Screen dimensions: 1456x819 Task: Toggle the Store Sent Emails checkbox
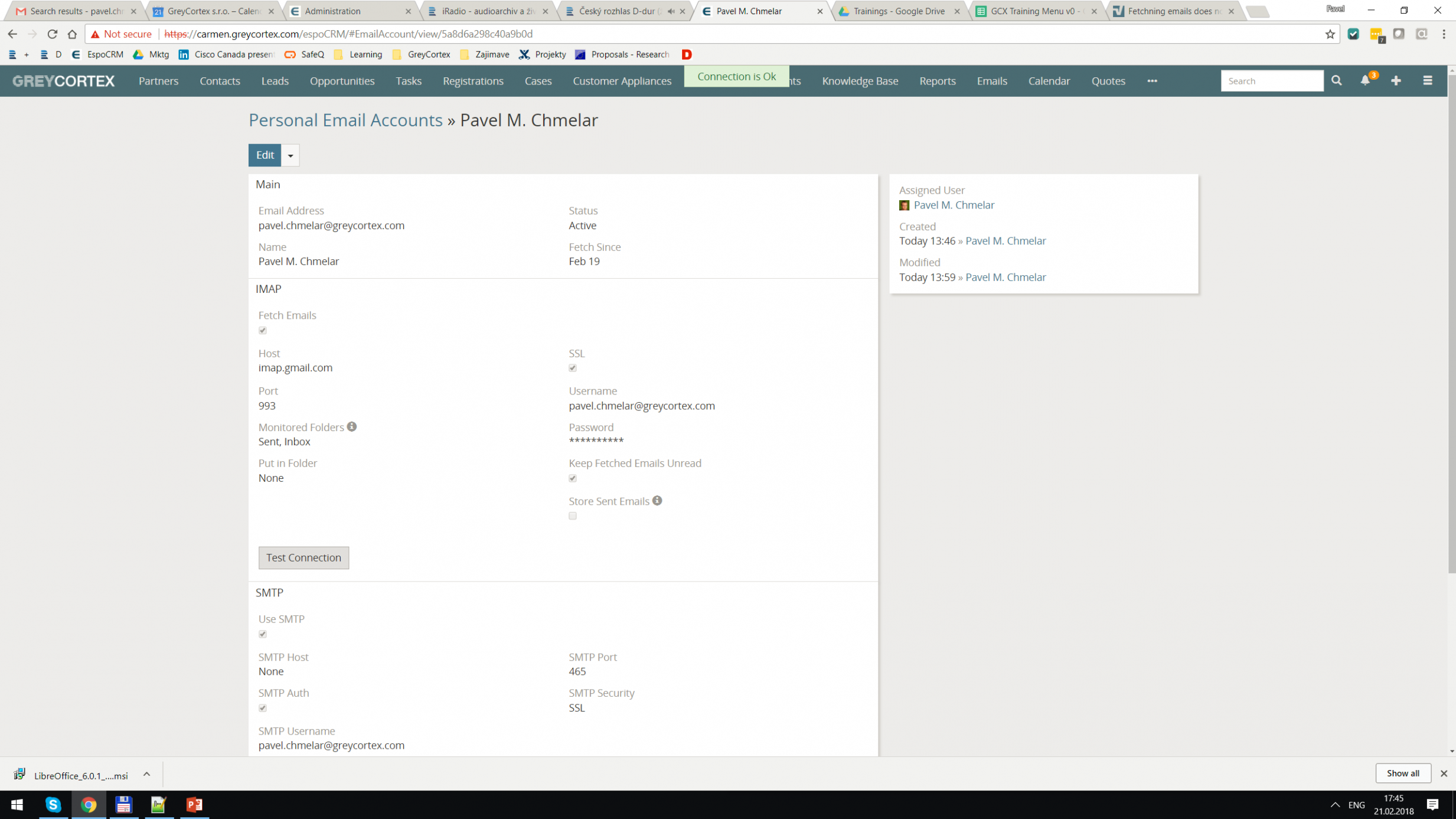coord(573,516)
